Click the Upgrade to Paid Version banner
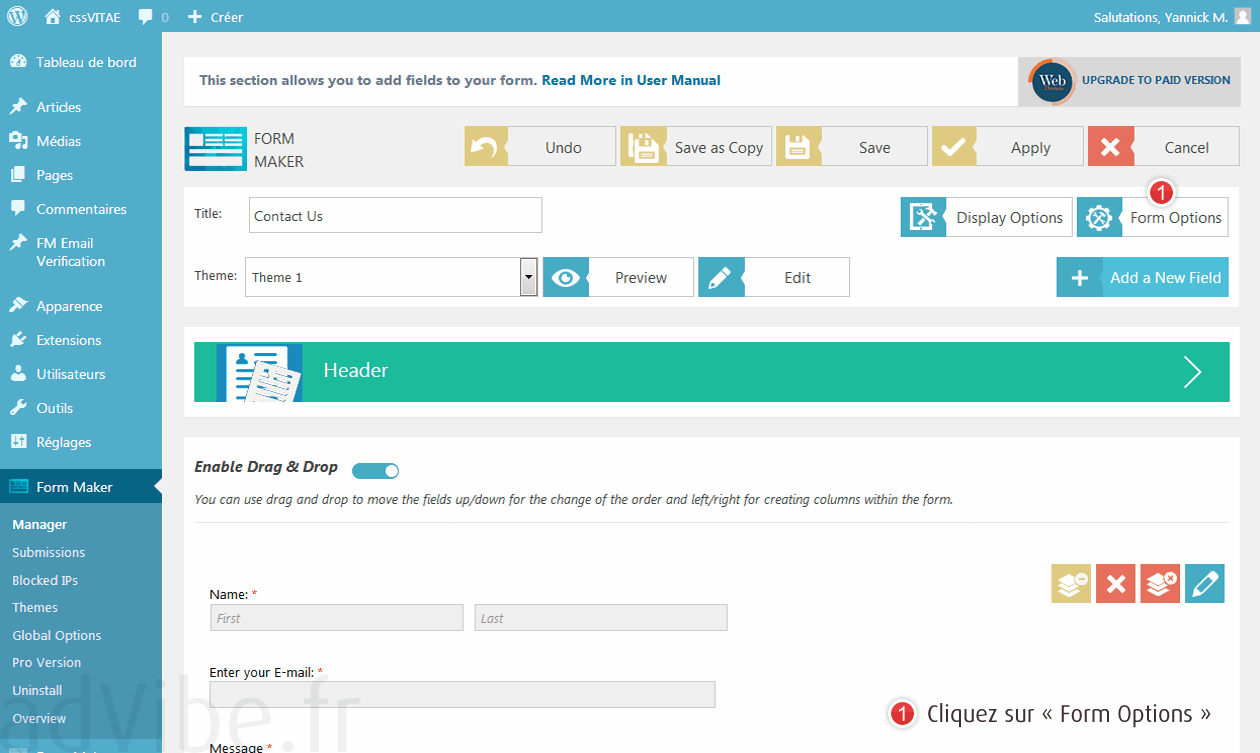The width and height of the screenshot is (1260, 753). tap(1128, 81)
